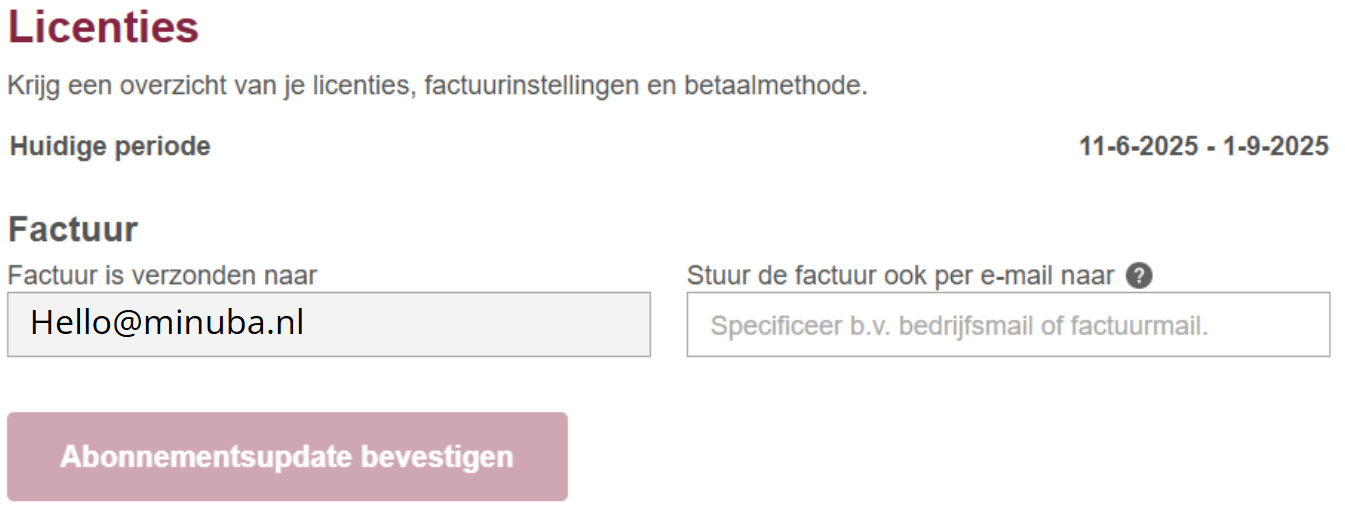Screen dimensions: 1345x508
Task: Focus the extra invoice e-mail input field
Action: (1008, 325)
